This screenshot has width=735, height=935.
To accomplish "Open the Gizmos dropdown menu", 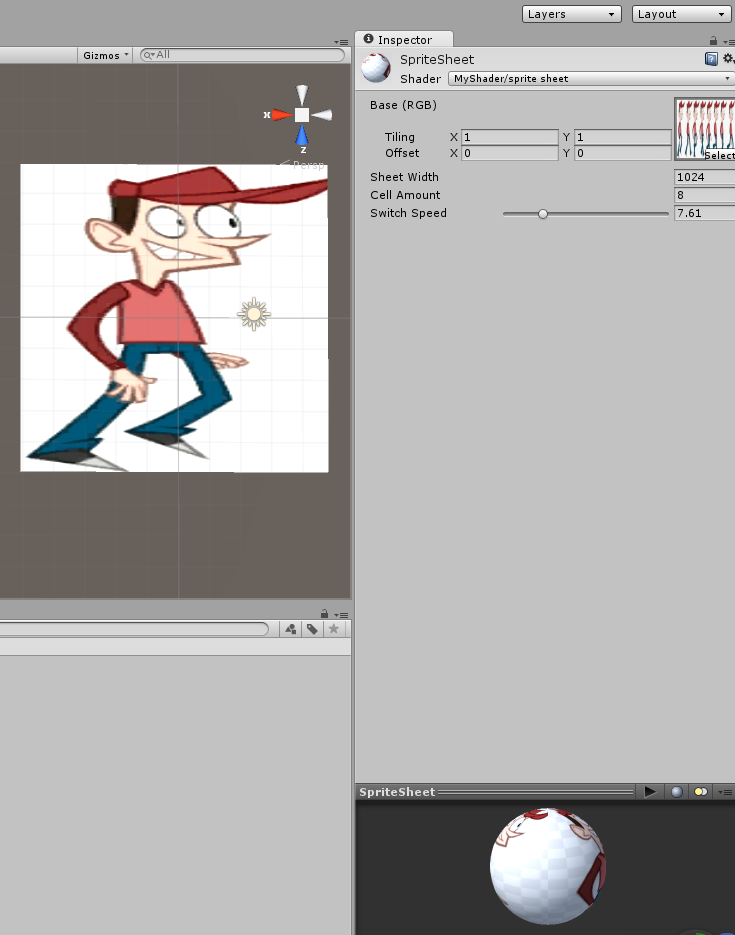I will point(105,55).
